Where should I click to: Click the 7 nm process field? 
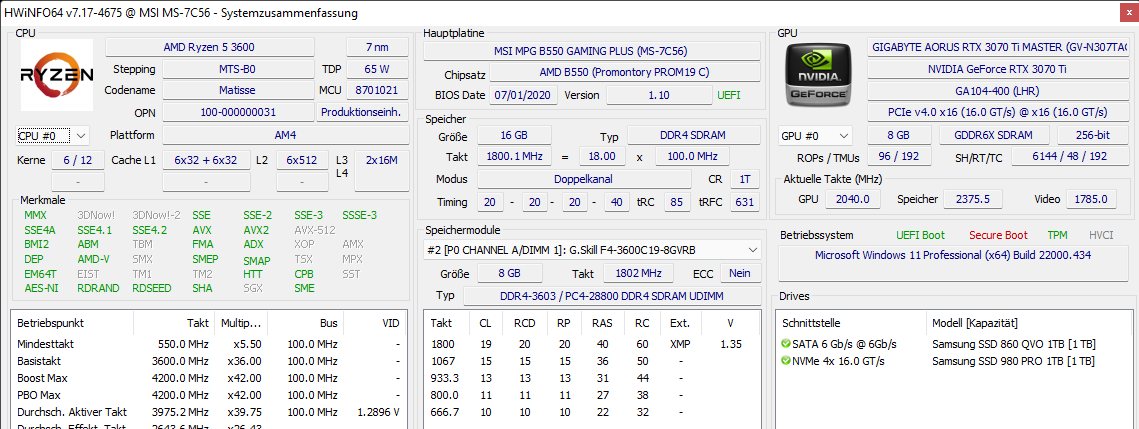click(377, 47)
